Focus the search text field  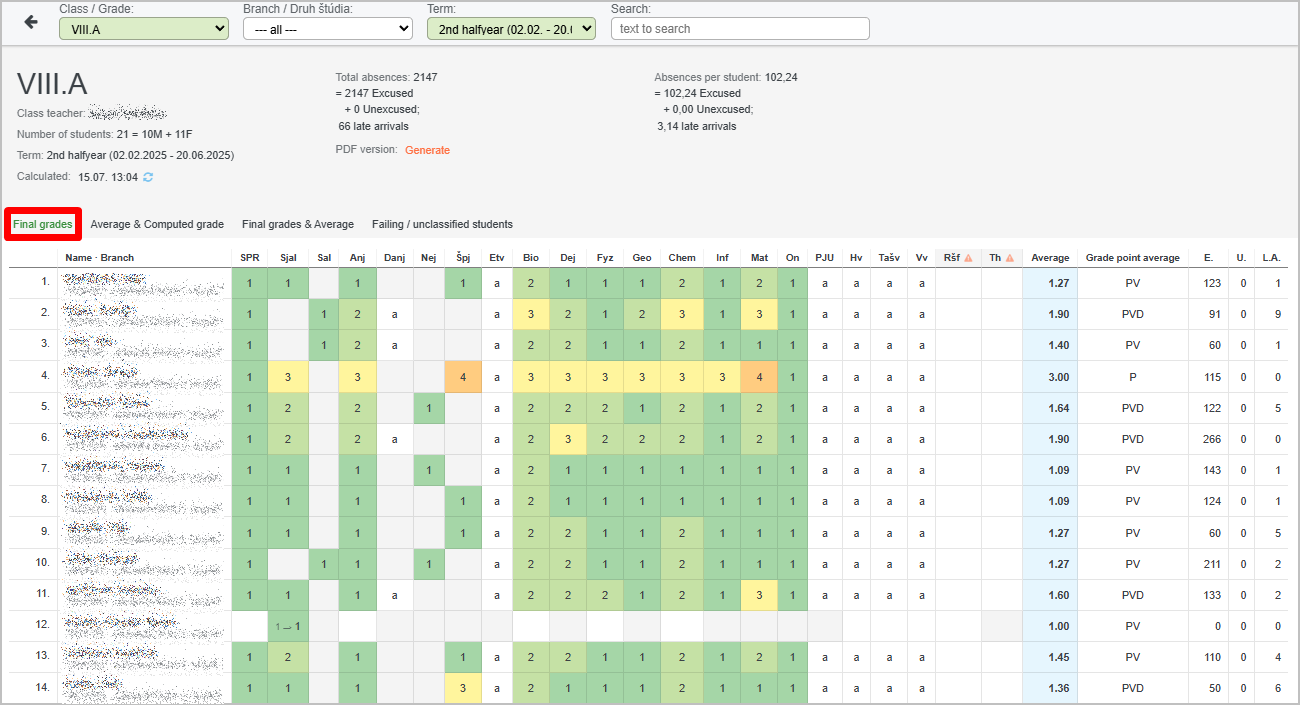tap(740, 29)
